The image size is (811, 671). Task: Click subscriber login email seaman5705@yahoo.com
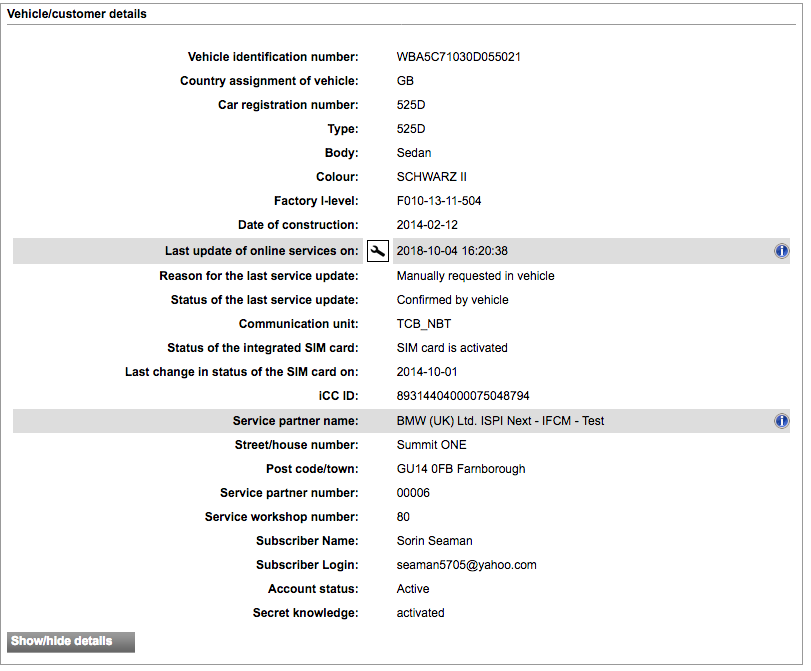(x=467, y=565)
